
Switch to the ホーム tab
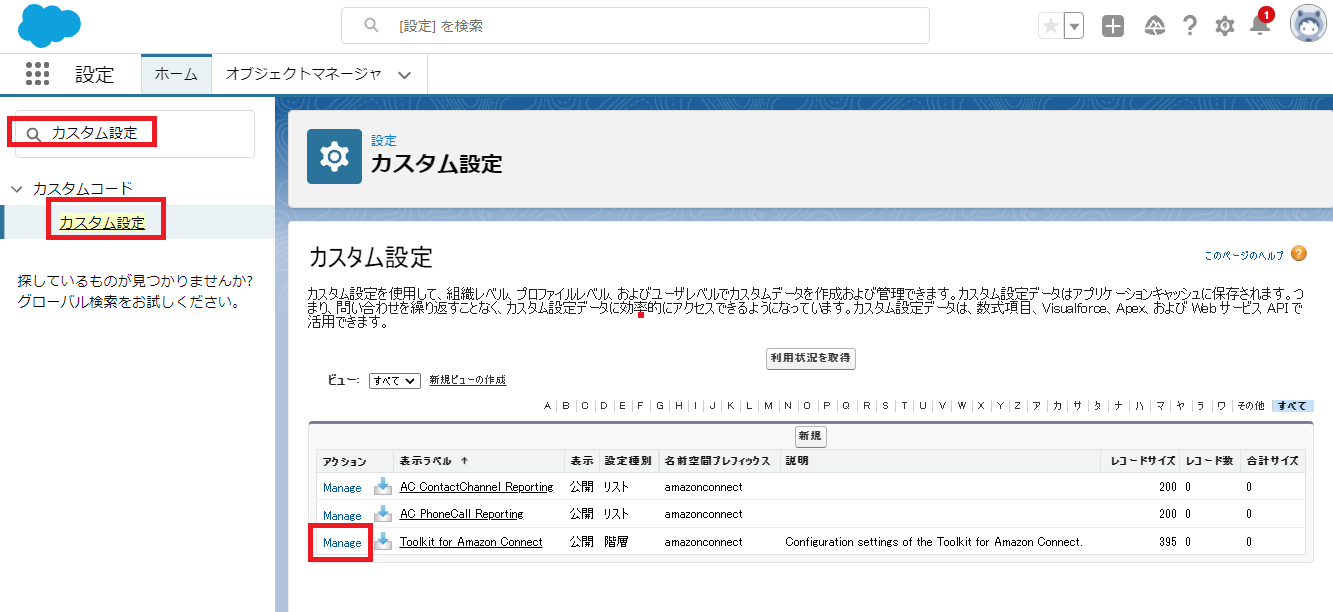(x=176, y=74)
